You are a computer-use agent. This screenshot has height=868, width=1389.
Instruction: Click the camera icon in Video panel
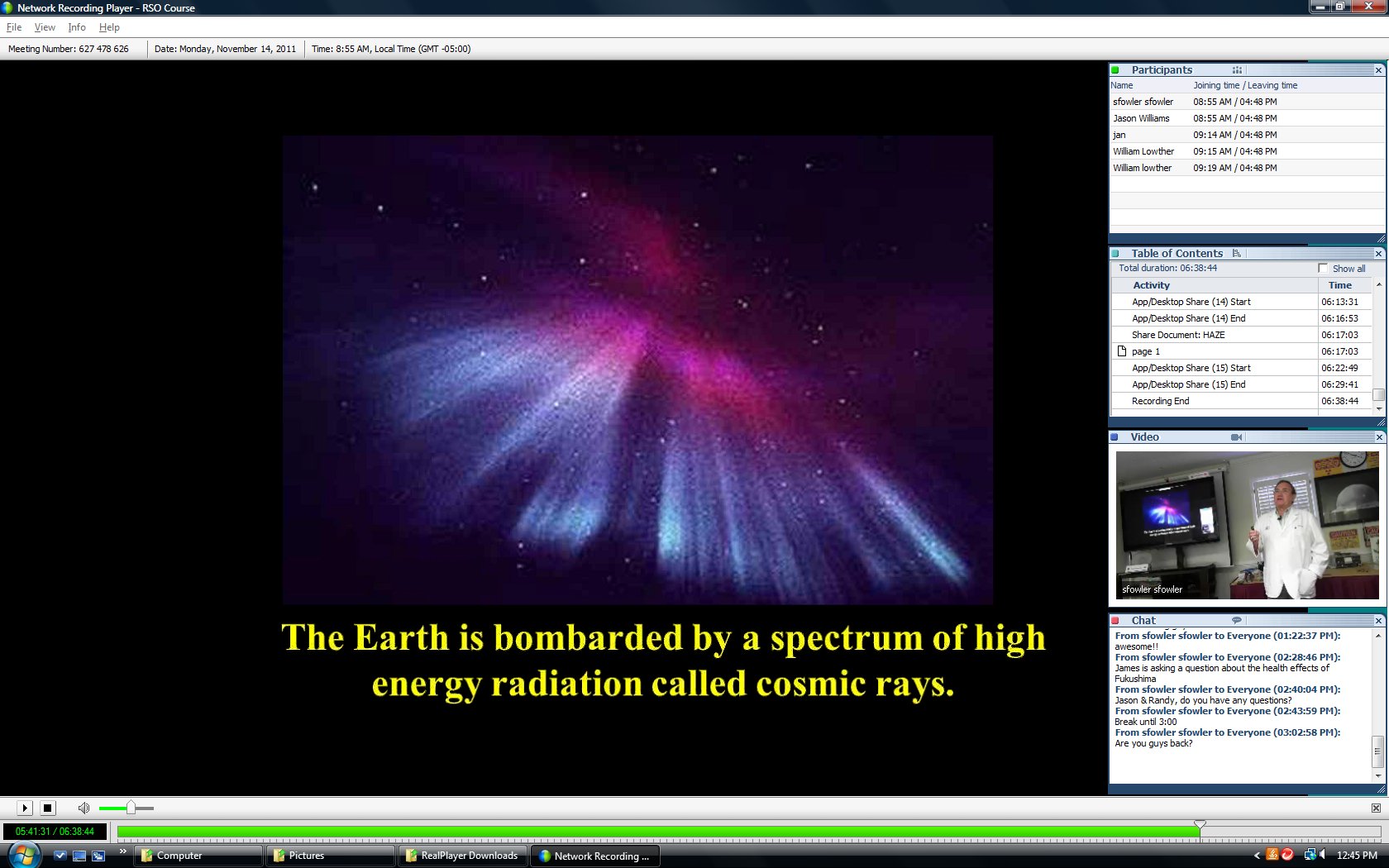click(1236, 437)
